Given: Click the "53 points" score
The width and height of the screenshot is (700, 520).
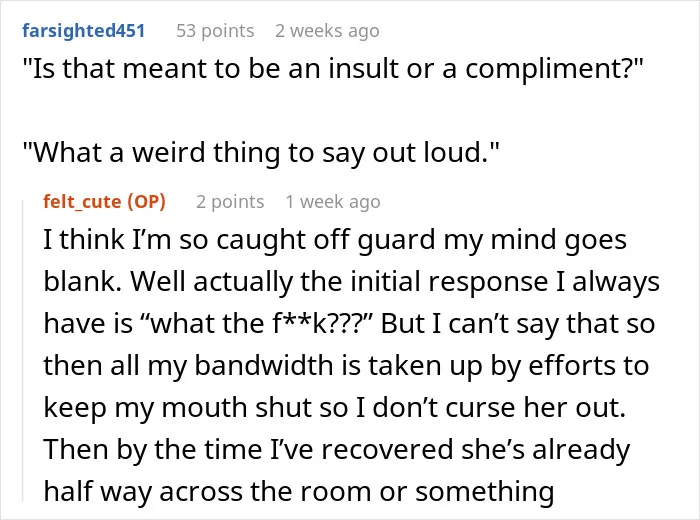Looking at the screenshot, I should pyautogui.click(x=215, y=31).
